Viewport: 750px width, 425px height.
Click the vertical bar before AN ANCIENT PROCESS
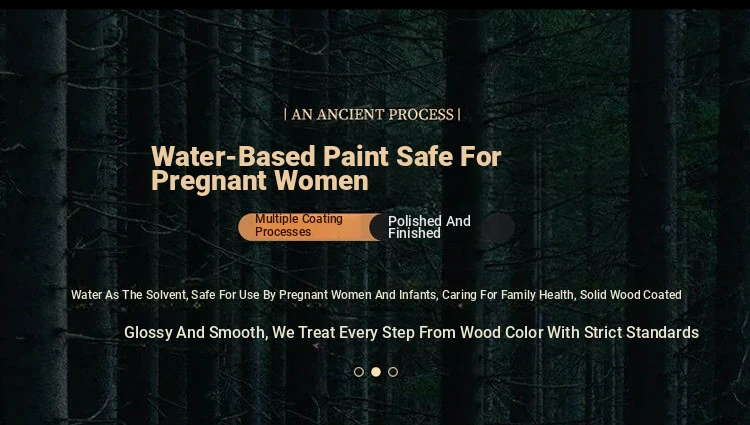pyautogui.click(x=286, y=115)
